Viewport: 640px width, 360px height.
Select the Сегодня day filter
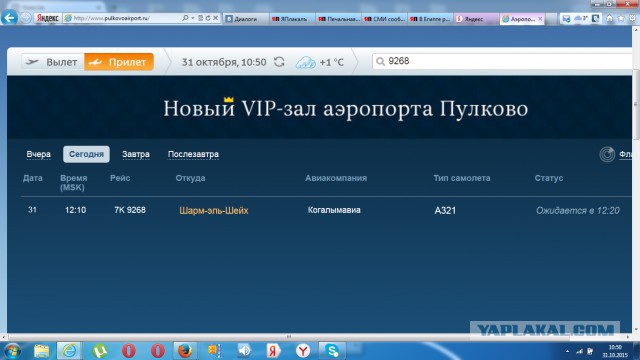tap(86, 154)
